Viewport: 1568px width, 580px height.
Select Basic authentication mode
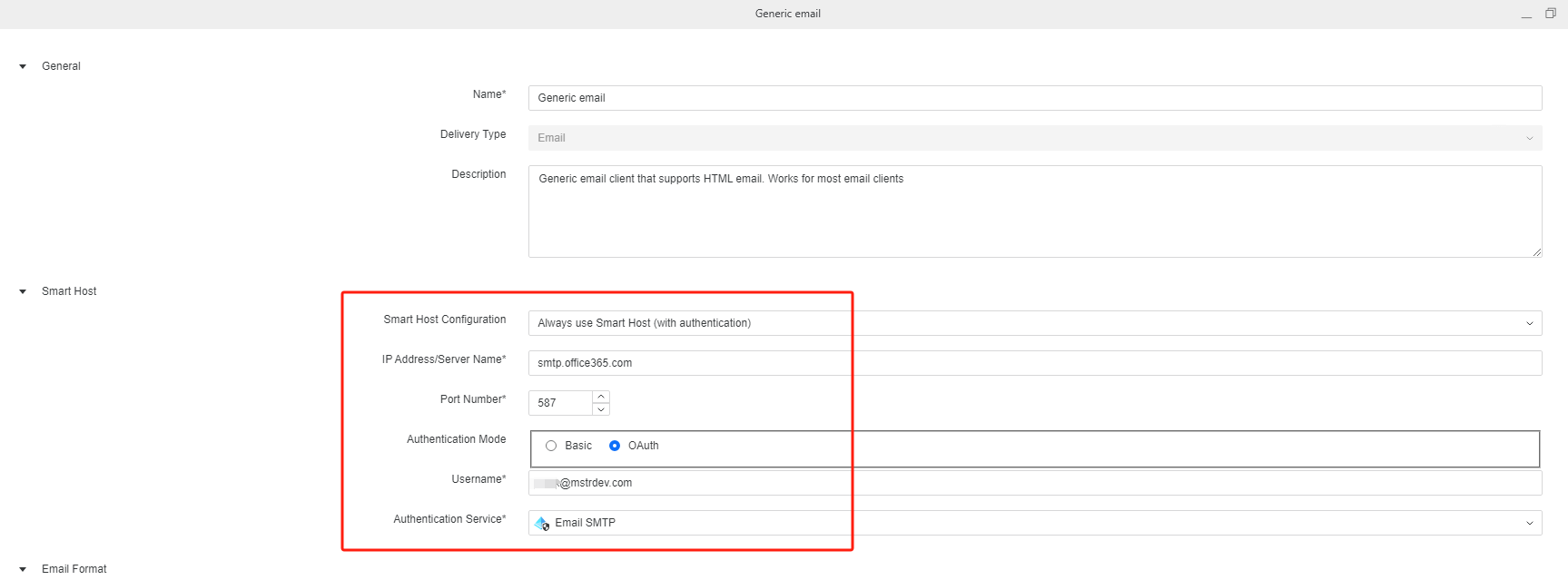click(x=551, y=446)
